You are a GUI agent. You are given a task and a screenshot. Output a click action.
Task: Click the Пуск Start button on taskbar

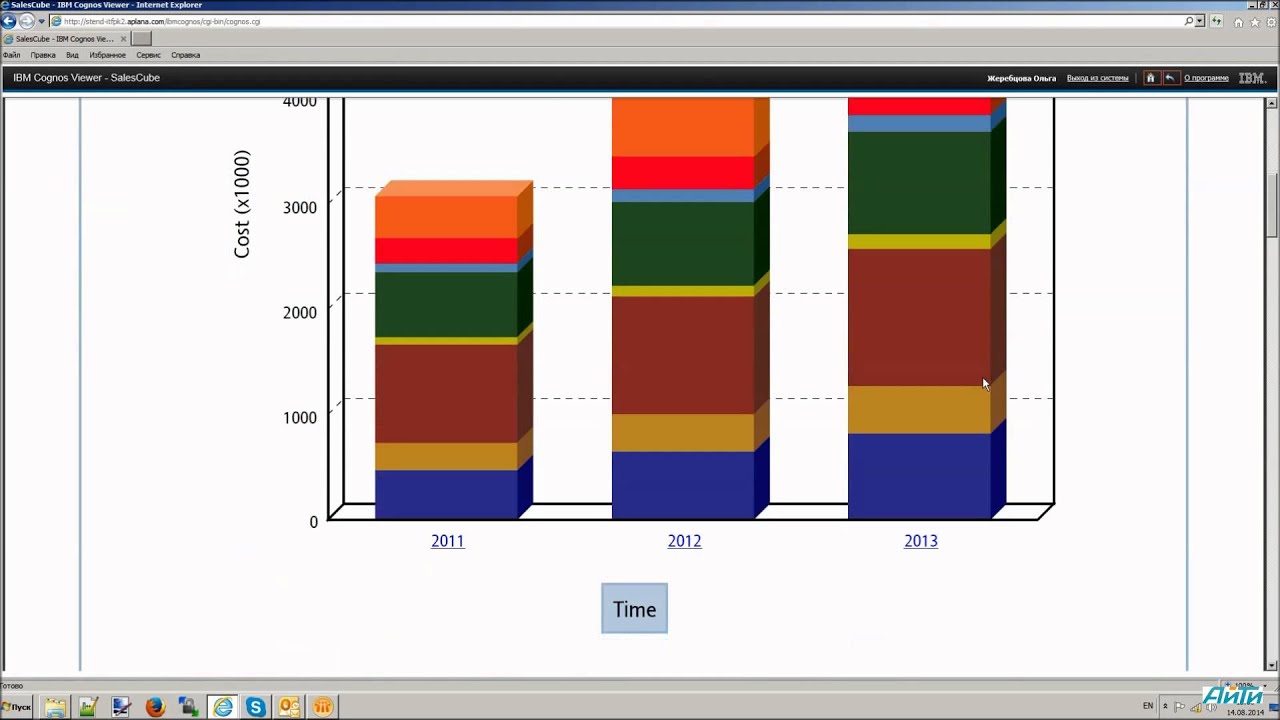pyautogui.click(x=17, y=707)
